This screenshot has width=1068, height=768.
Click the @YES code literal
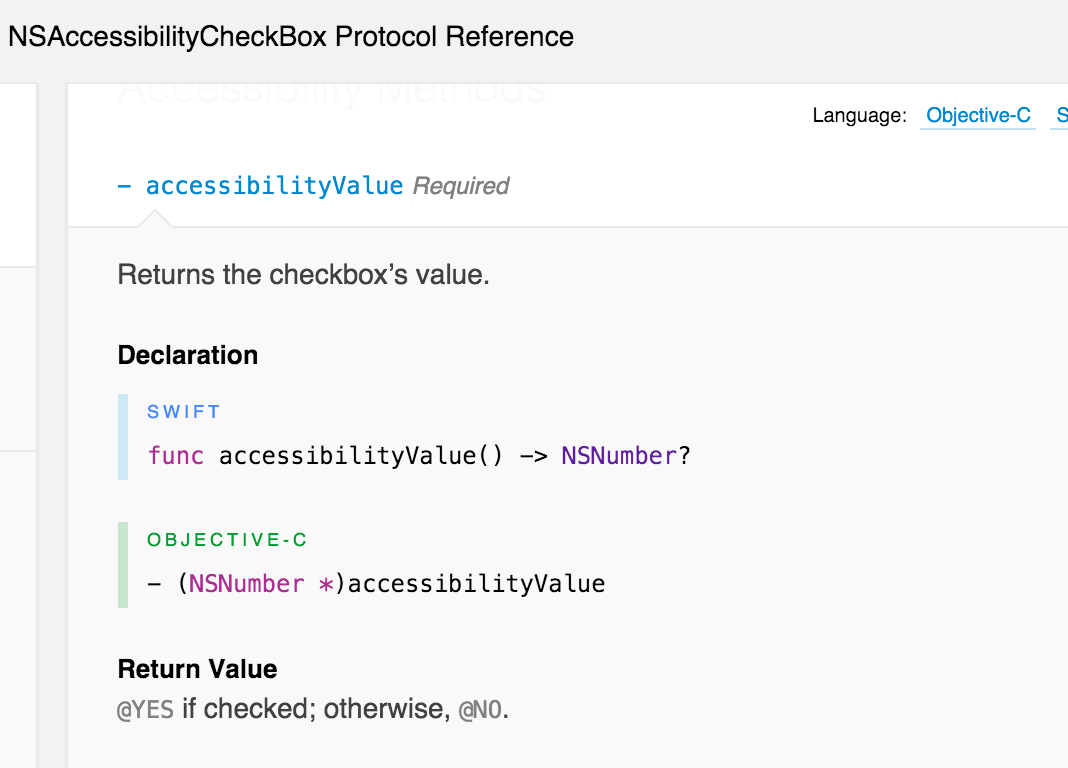(146, 710)
